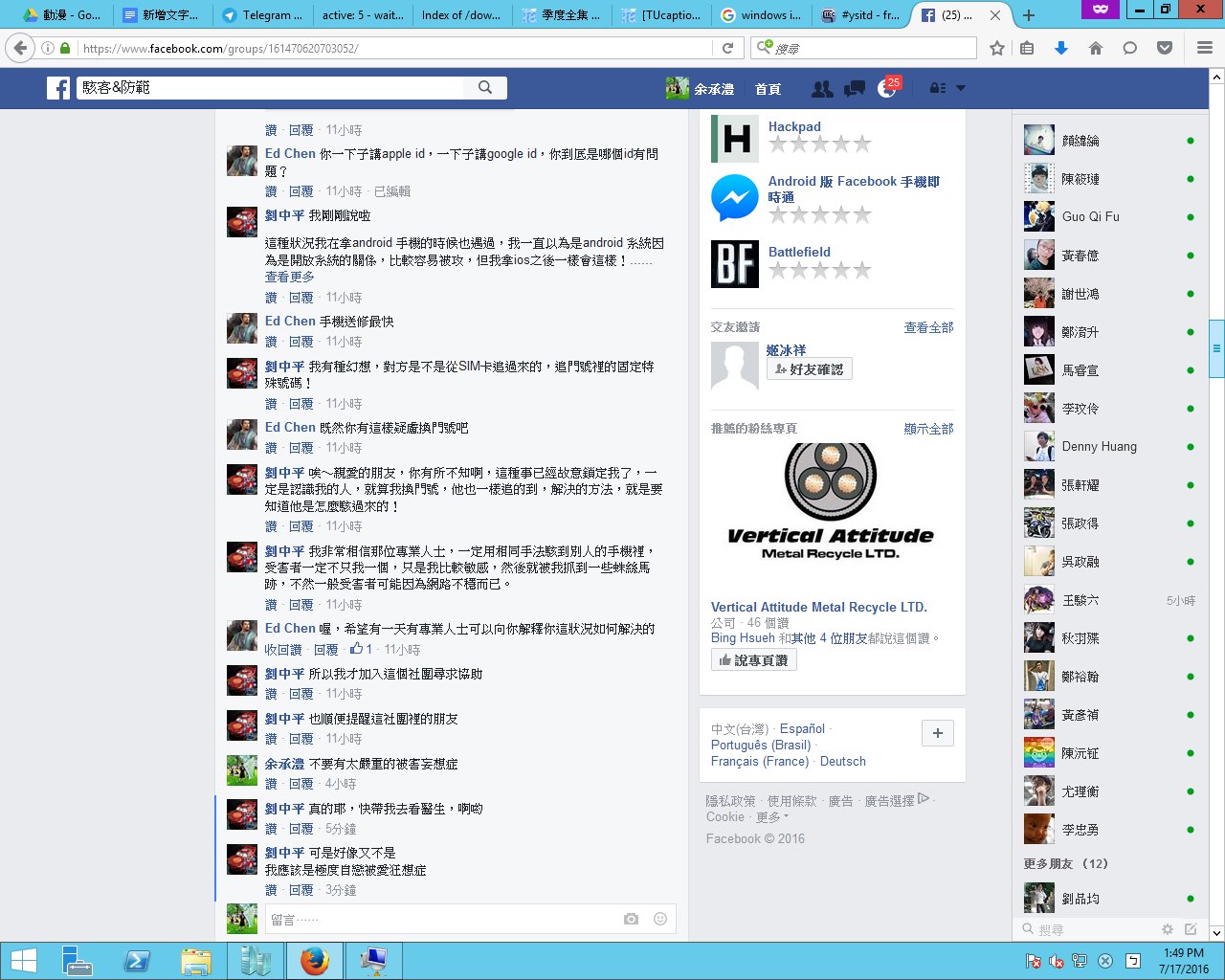Screen dimensions: 1225x980
Task: Click the page vertical scrollbar thumb
Action: point(1217,349)
